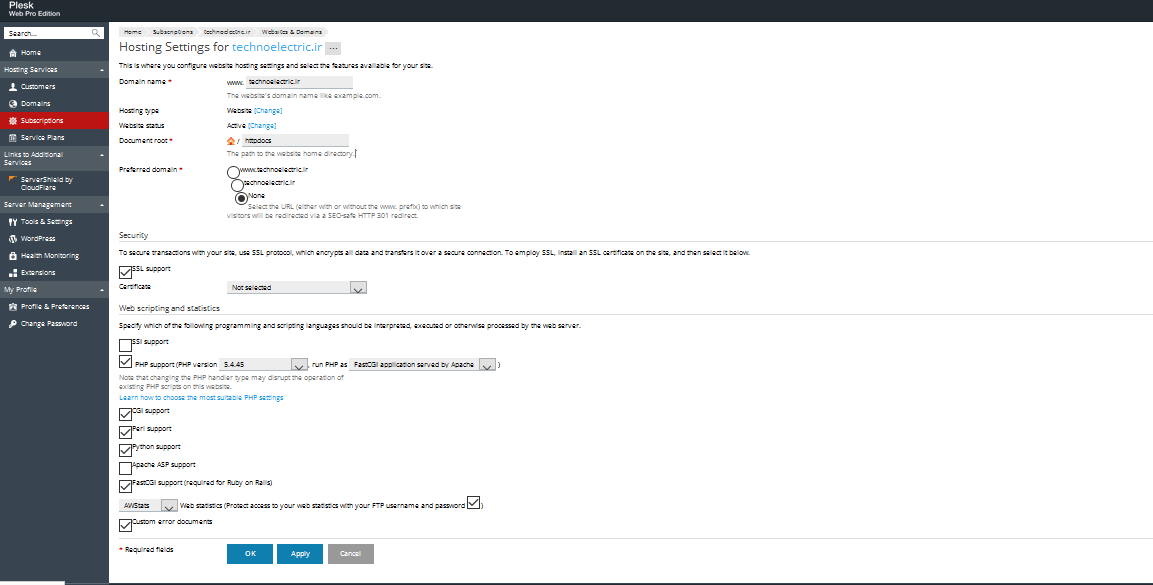Open Service Plans icon
Viewport: 1153px width, 585px height.
[13, 137]
